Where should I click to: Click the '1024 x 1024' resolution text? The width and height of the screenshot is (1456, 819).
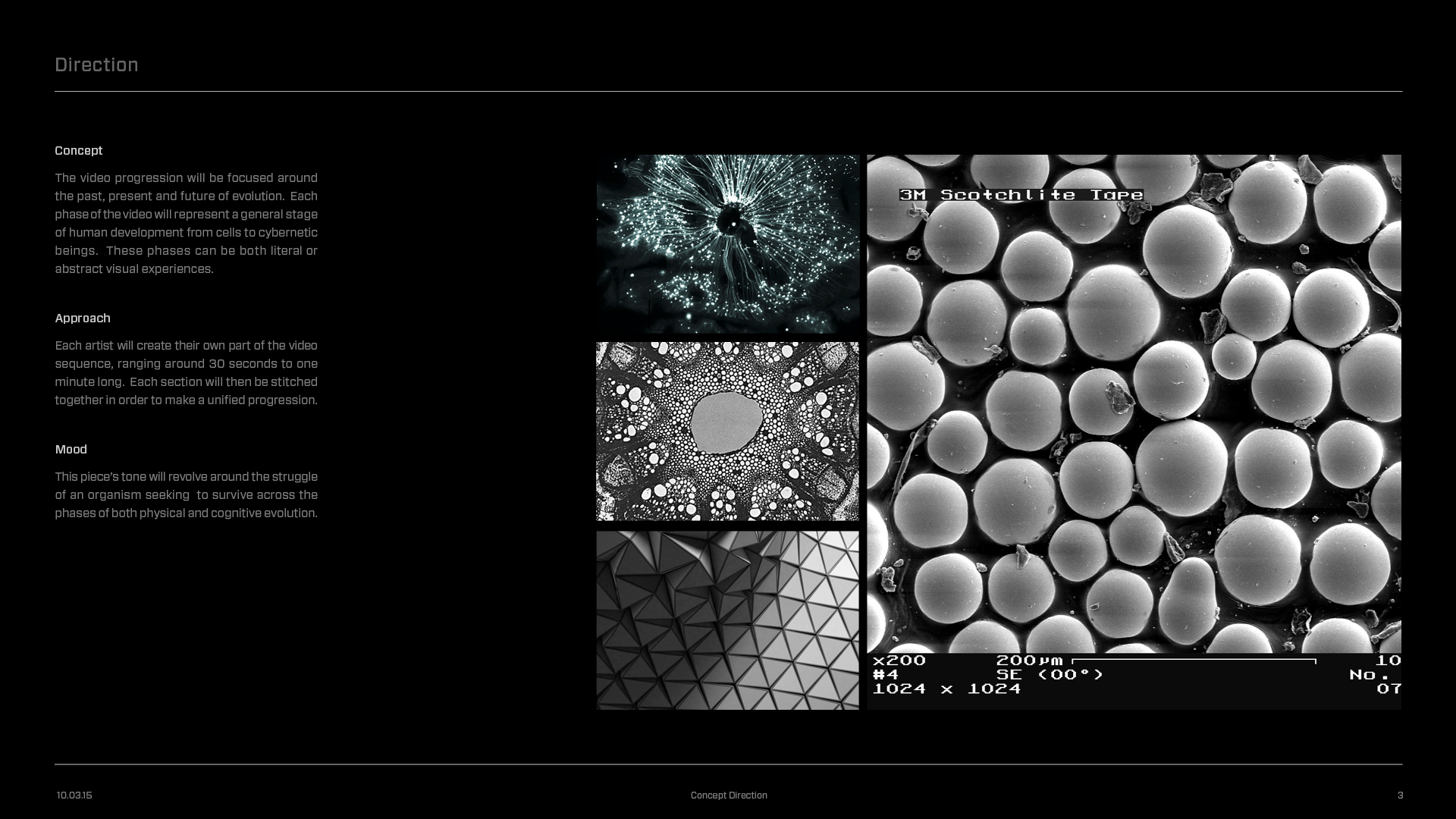pos(947,689)
